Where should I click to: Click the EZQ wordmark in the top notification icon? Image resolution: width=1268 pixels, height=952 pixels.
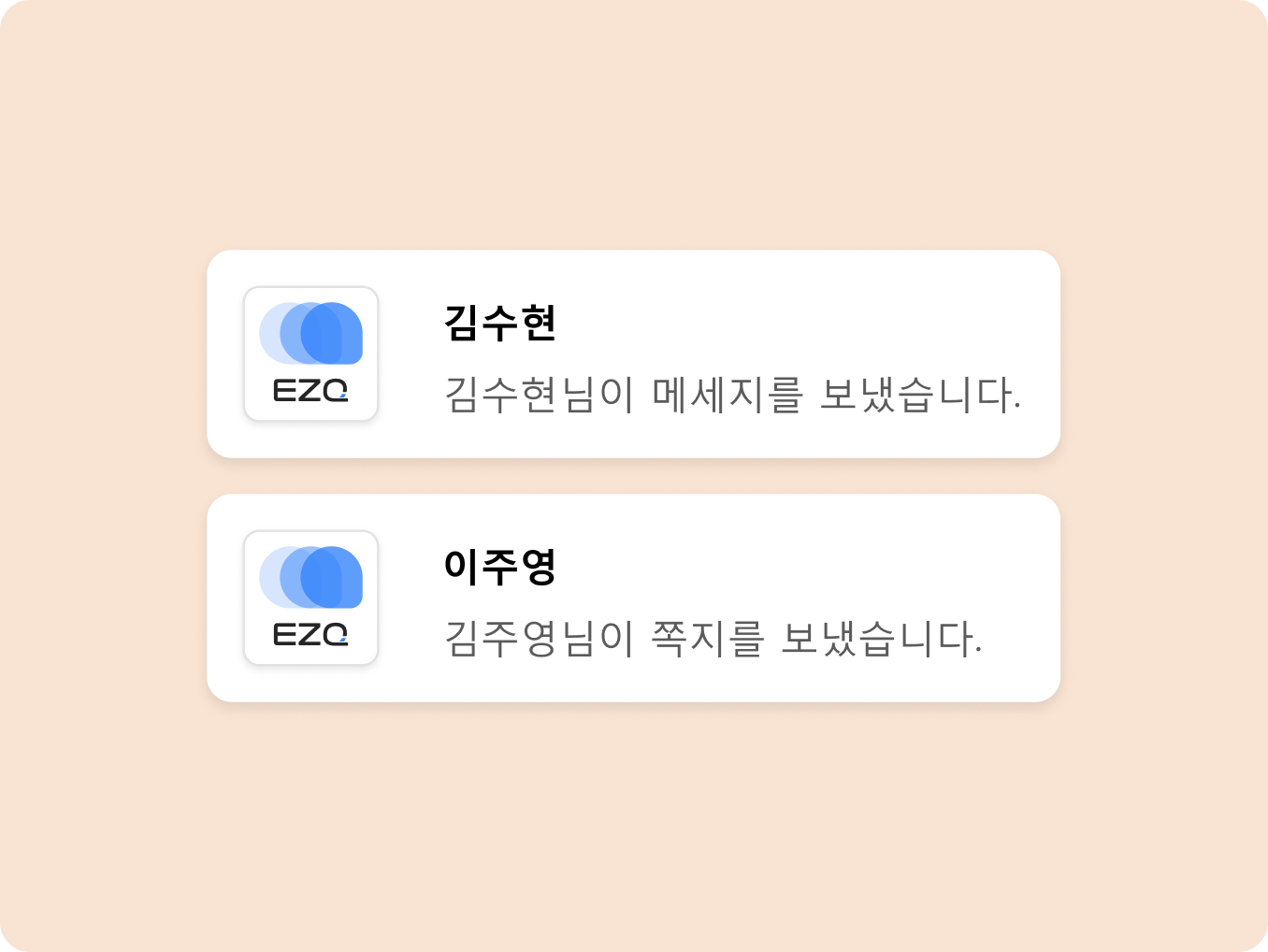click(310, 390)
